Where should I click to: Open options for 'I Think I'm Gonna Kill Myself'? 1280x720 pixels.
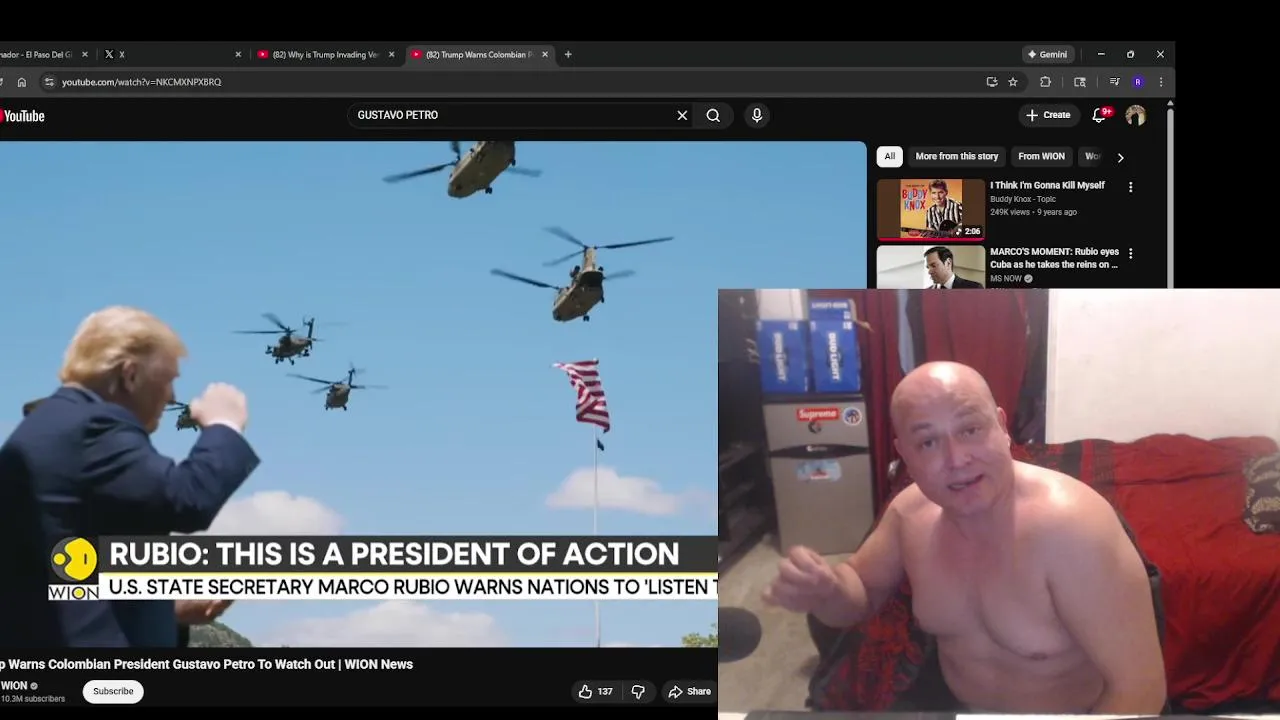(x=1131, y=187)
